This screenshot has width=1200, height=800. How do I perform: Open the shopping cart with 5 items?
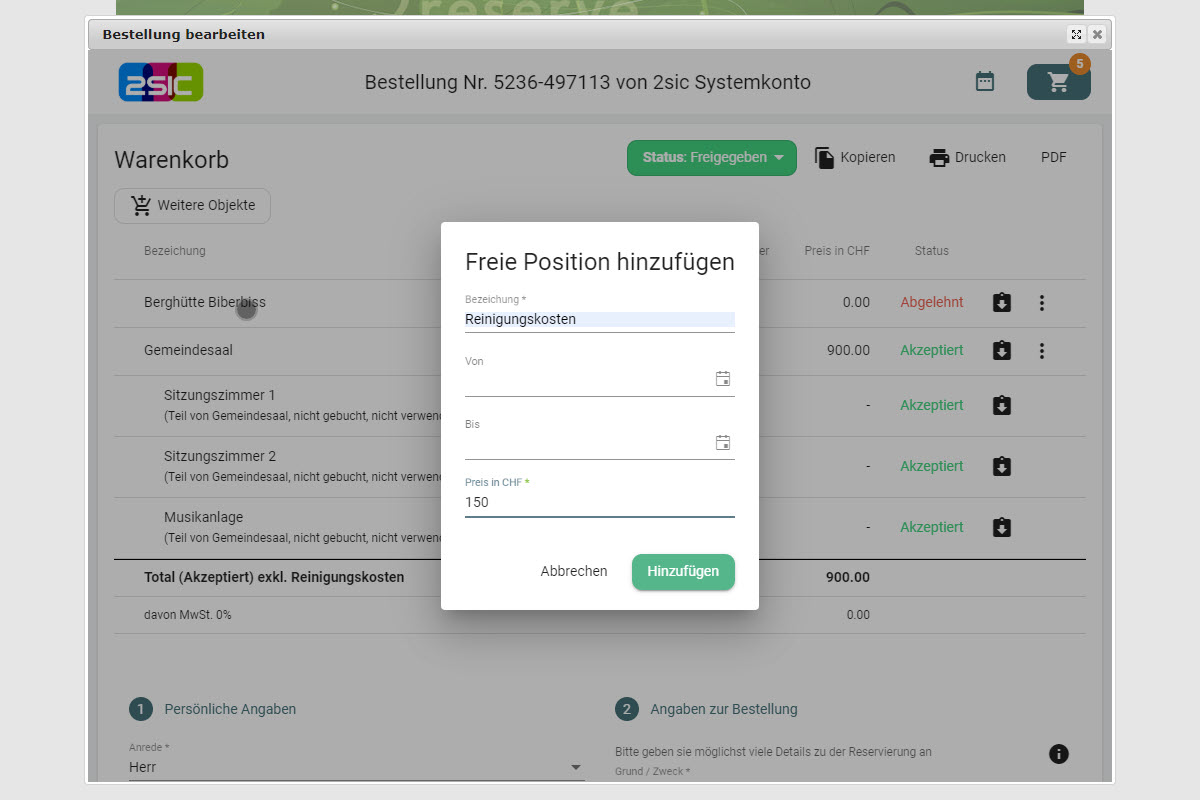point(1058,82)
